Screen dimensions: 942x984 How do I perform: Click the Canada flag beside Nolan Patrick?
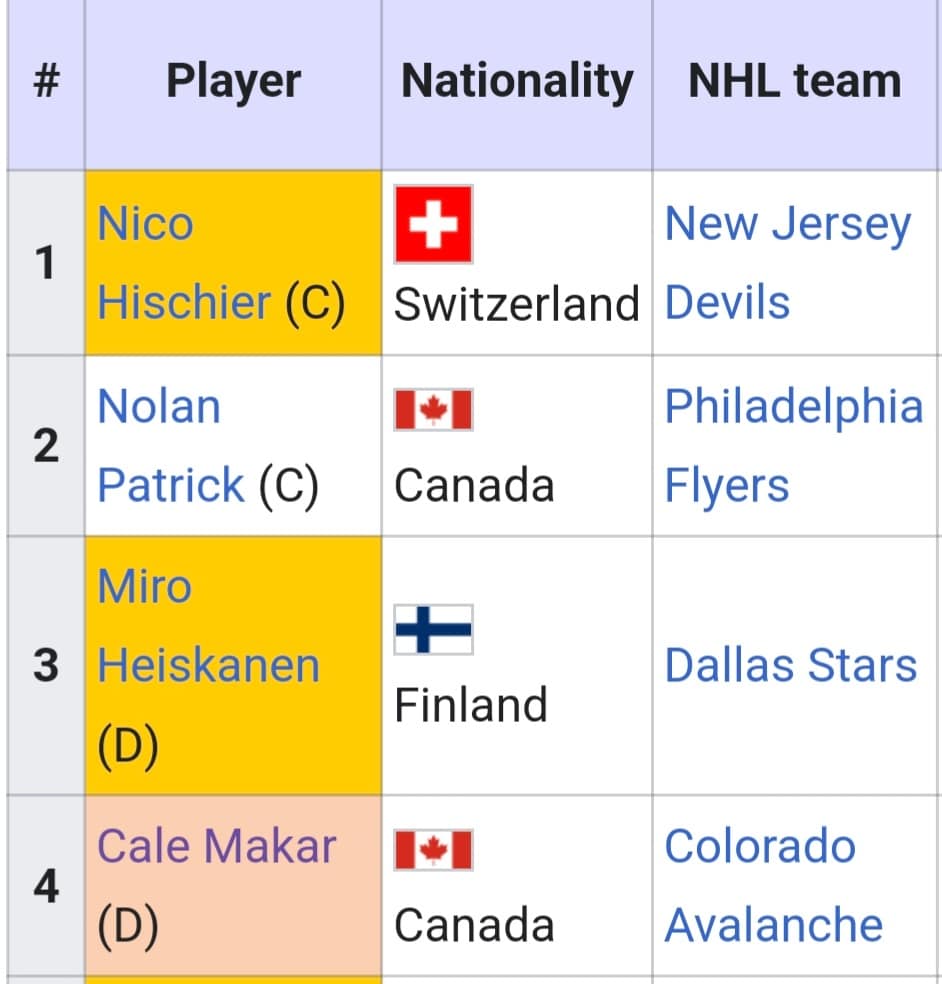tap(433, 409)
